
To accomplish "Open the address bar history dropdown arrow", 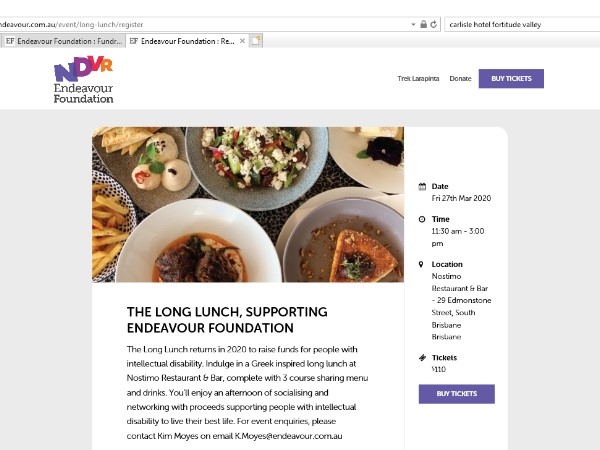I will click(413, 24).
